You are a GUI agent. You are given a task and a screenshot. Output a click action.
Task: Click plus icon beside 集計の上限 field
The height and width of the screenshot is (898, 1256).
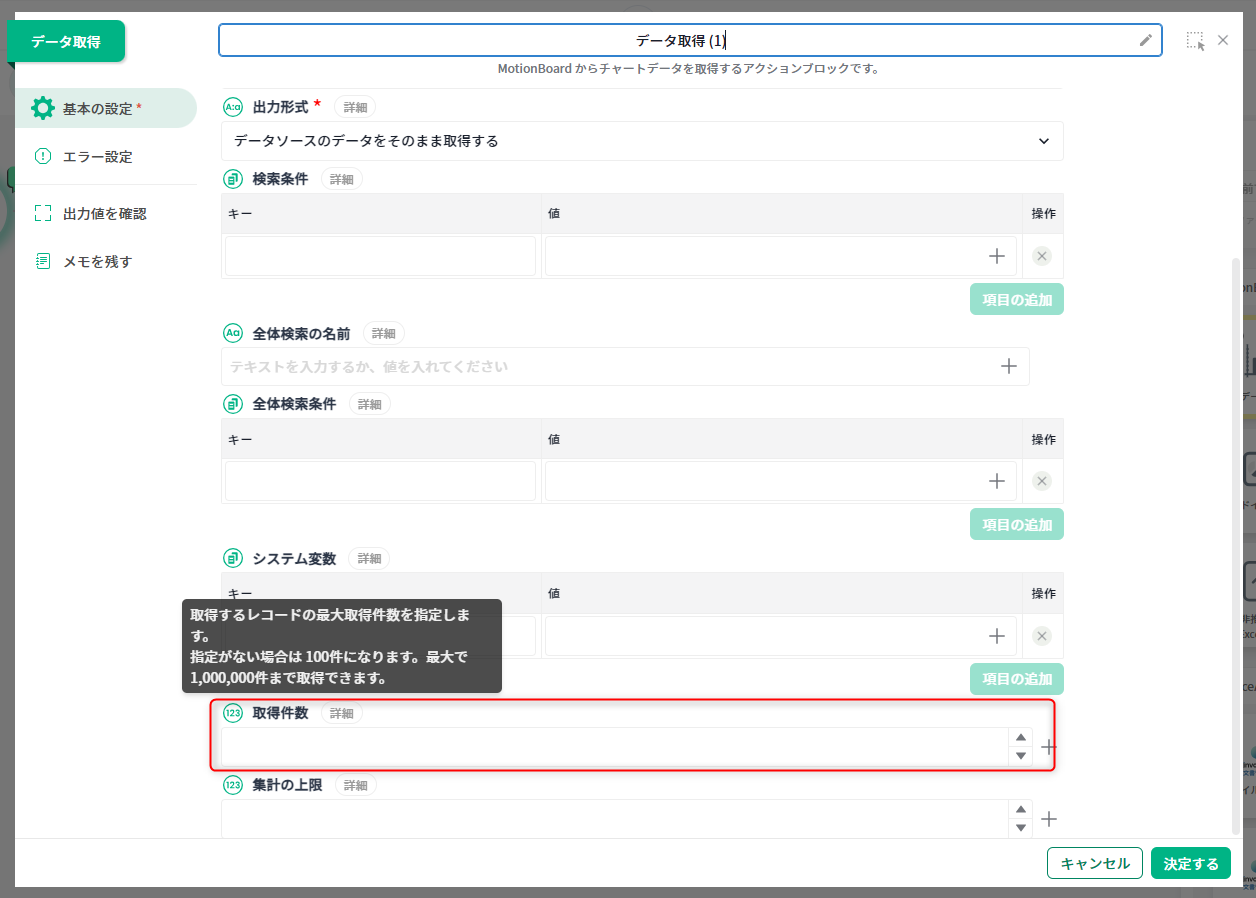[x=1049, y=819]
